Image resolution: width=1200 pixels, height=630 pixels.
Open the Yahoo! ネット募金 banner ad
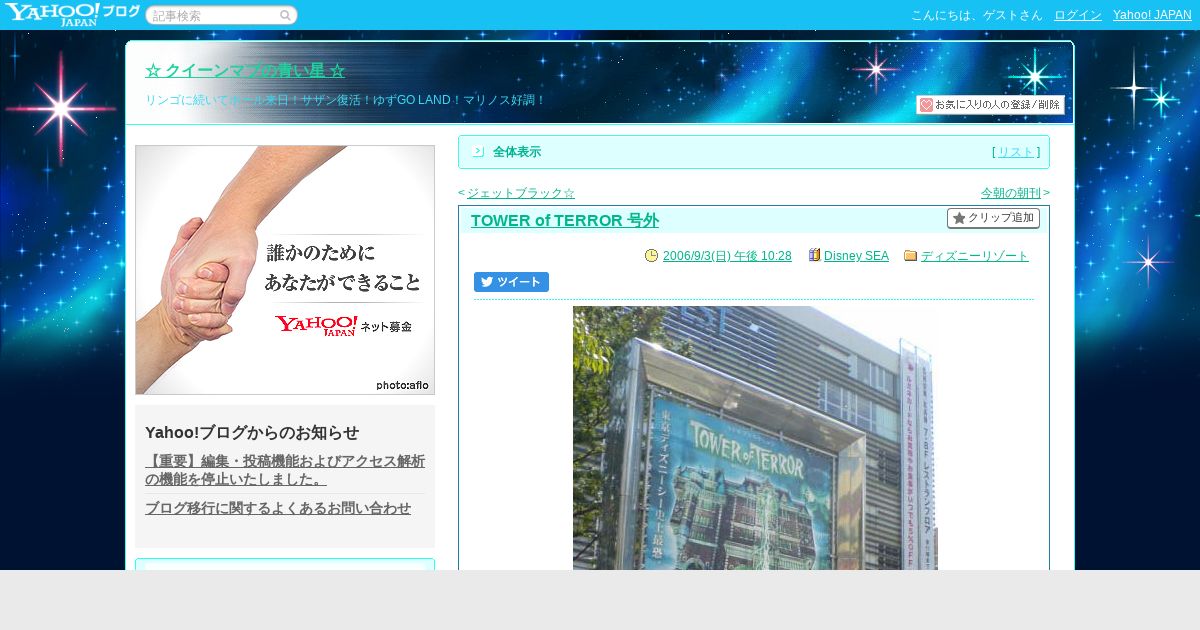[x=285, y=270]
